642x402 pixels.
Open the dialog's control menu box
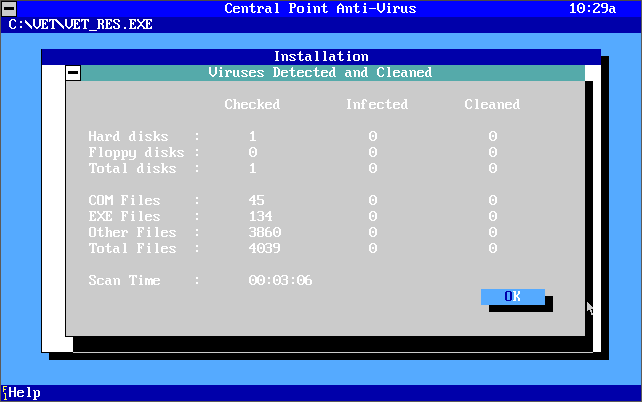73,73
